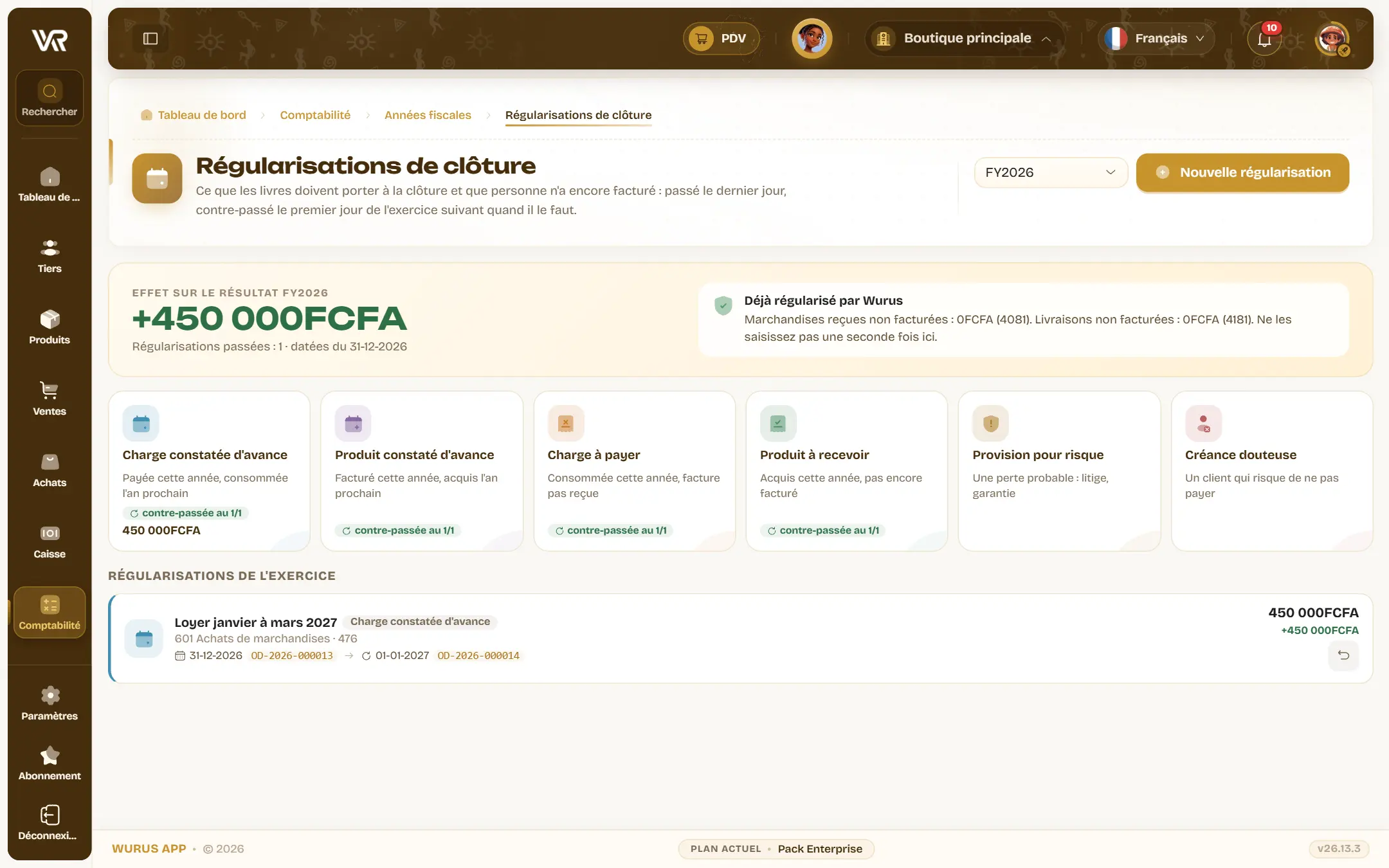This screenshot has width=1389, height=868.
Task: Go to Comptabilité breadcrumb
Action: click(315, 115)
